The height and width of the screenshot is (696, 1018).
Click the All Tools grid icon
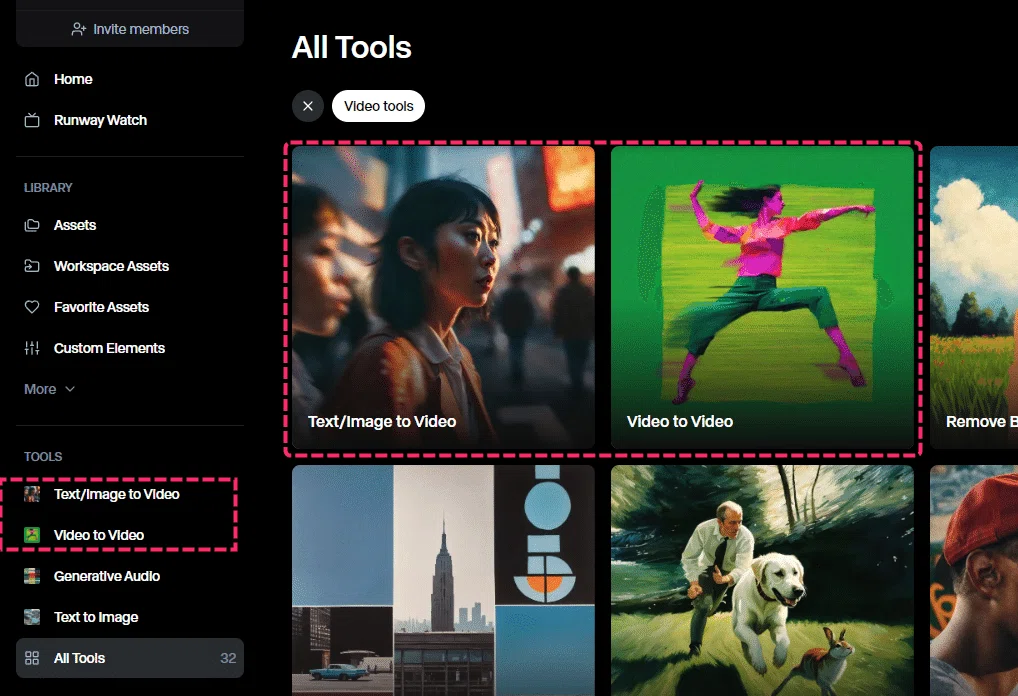pyautogui.click(x=32, y=658)
